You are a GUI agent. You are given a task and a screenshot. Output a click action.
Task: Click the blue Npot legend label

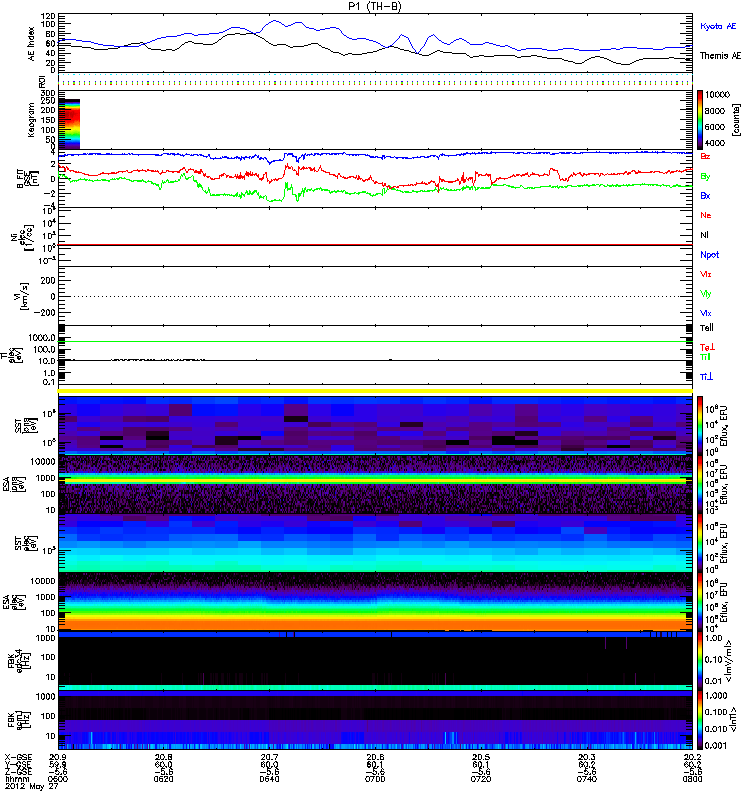click(709, 255)
